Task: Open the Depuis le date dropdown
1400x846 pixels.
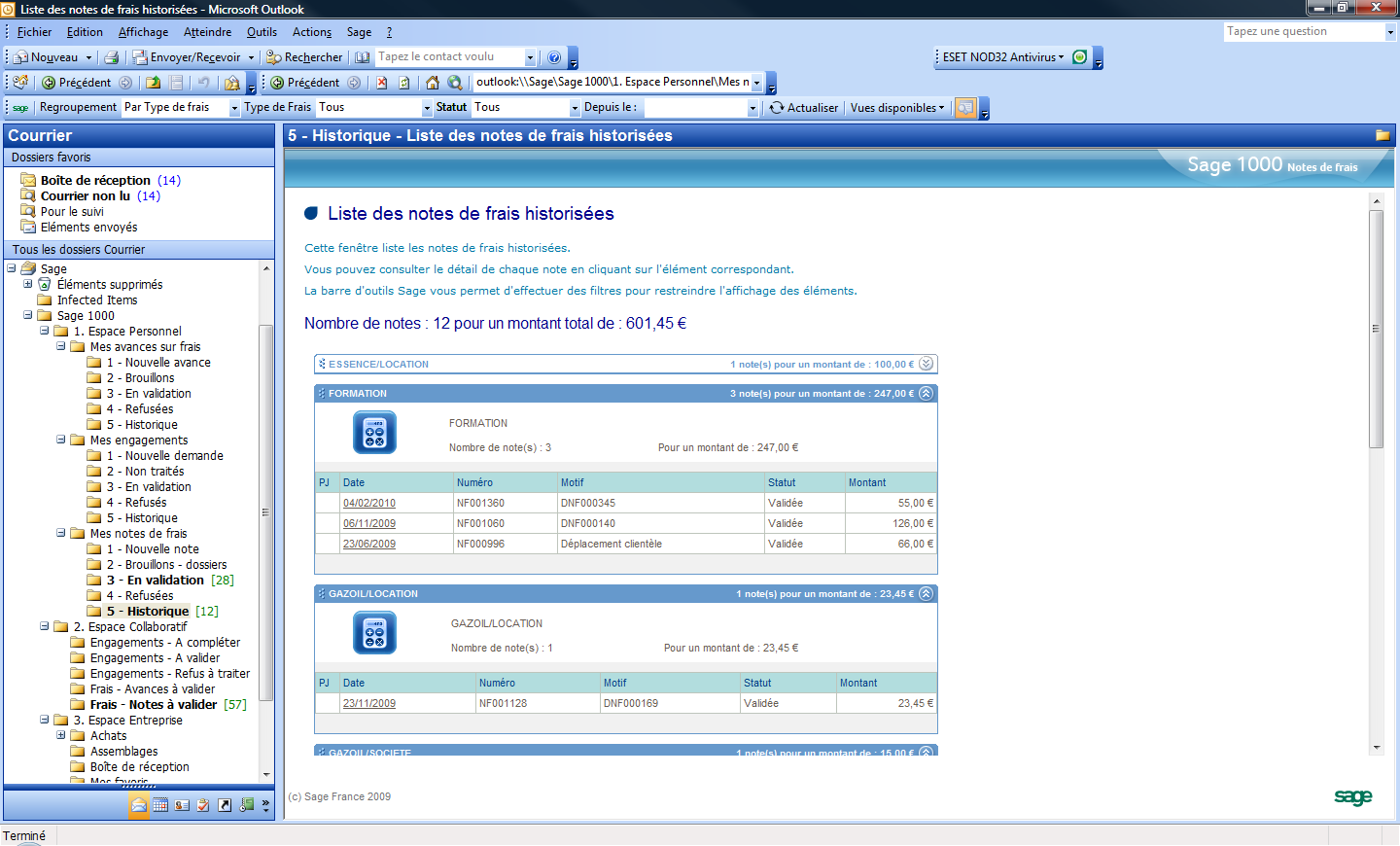Action: tap(752, 108)
